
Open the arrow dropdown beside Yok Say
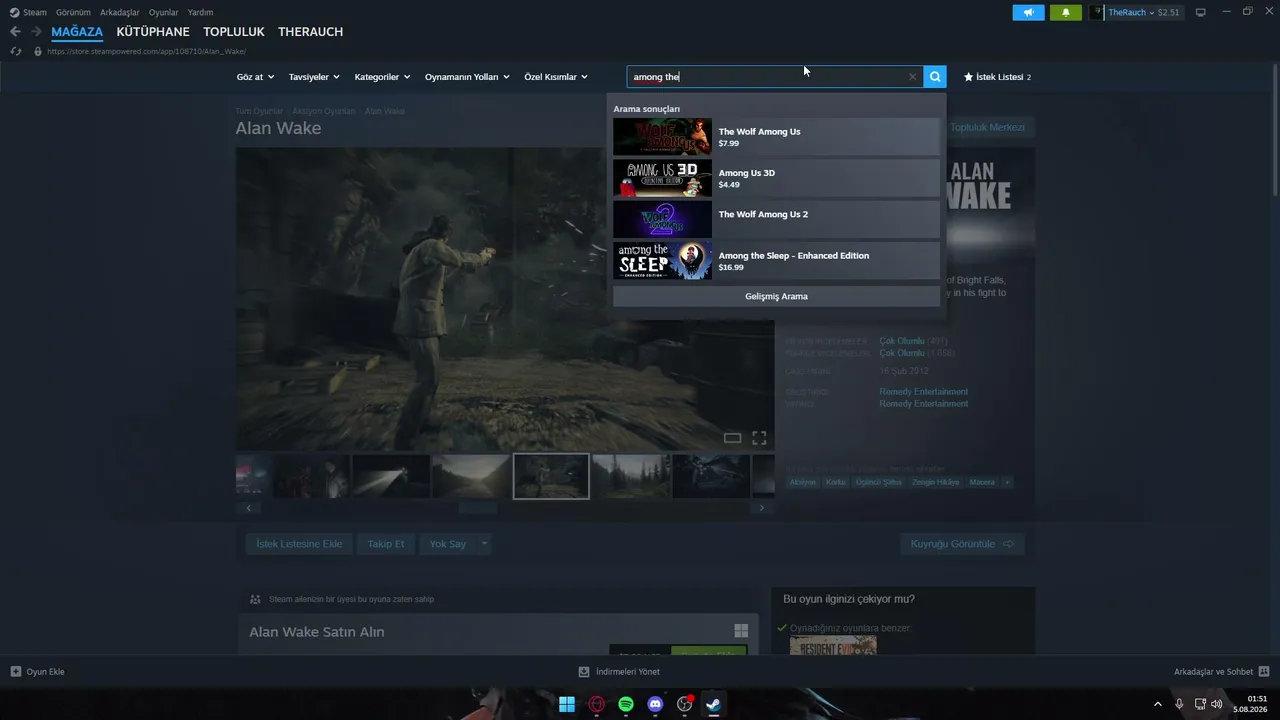484,544
